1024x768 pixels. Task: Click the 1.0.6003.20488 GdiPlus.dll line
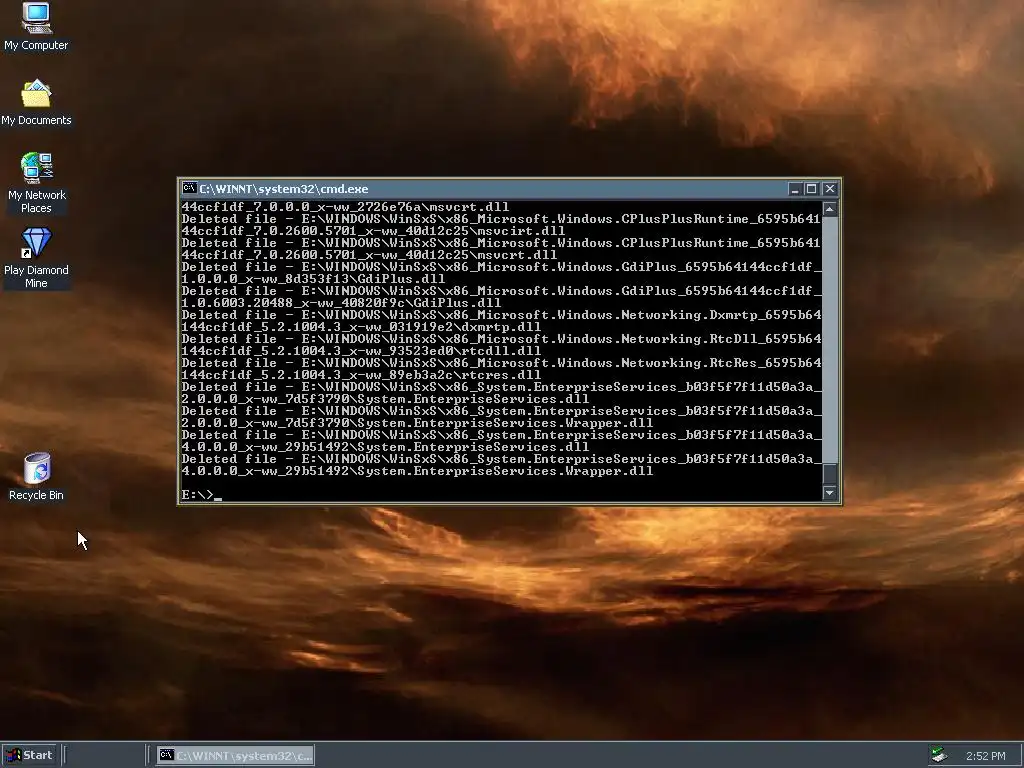point(341,302)
